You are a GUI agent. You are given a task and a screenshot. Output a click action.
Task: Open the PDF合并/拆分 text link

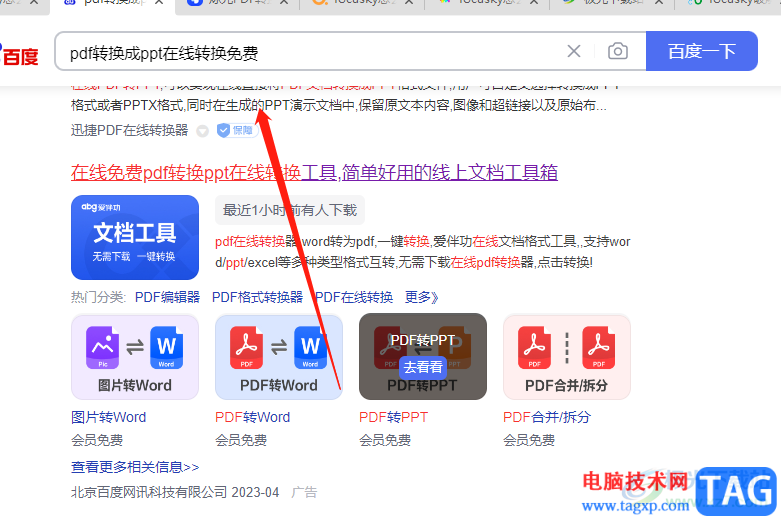(547, 417)
